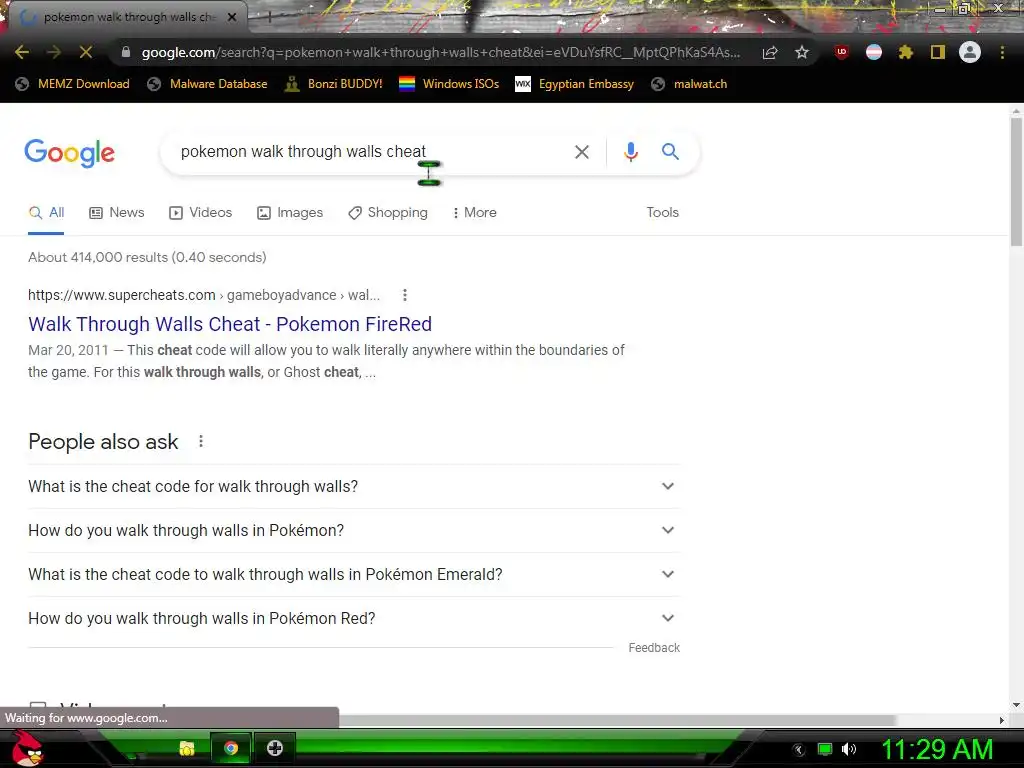The width and height of the screenshot is (1024, 768).
Task: Open the 11:29 AM taskbar clock
Action: (938, 750)
